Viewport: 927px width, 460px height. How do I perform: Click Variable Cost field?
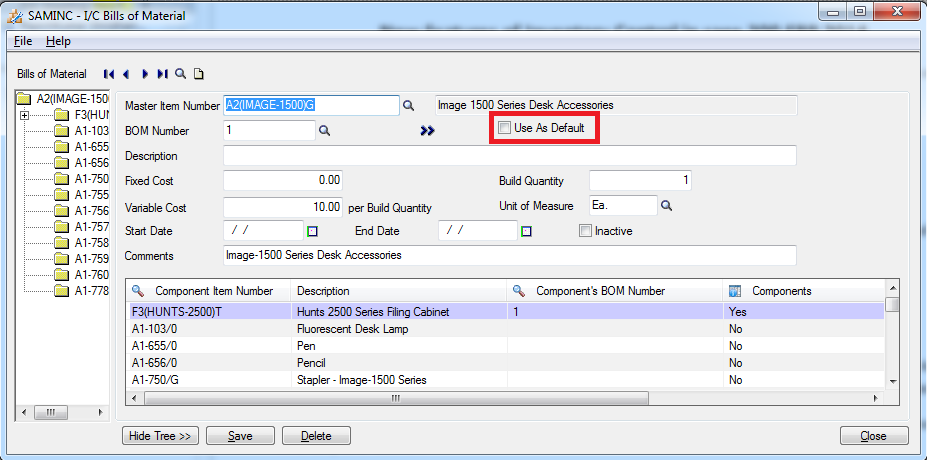(x=283, y=207)
